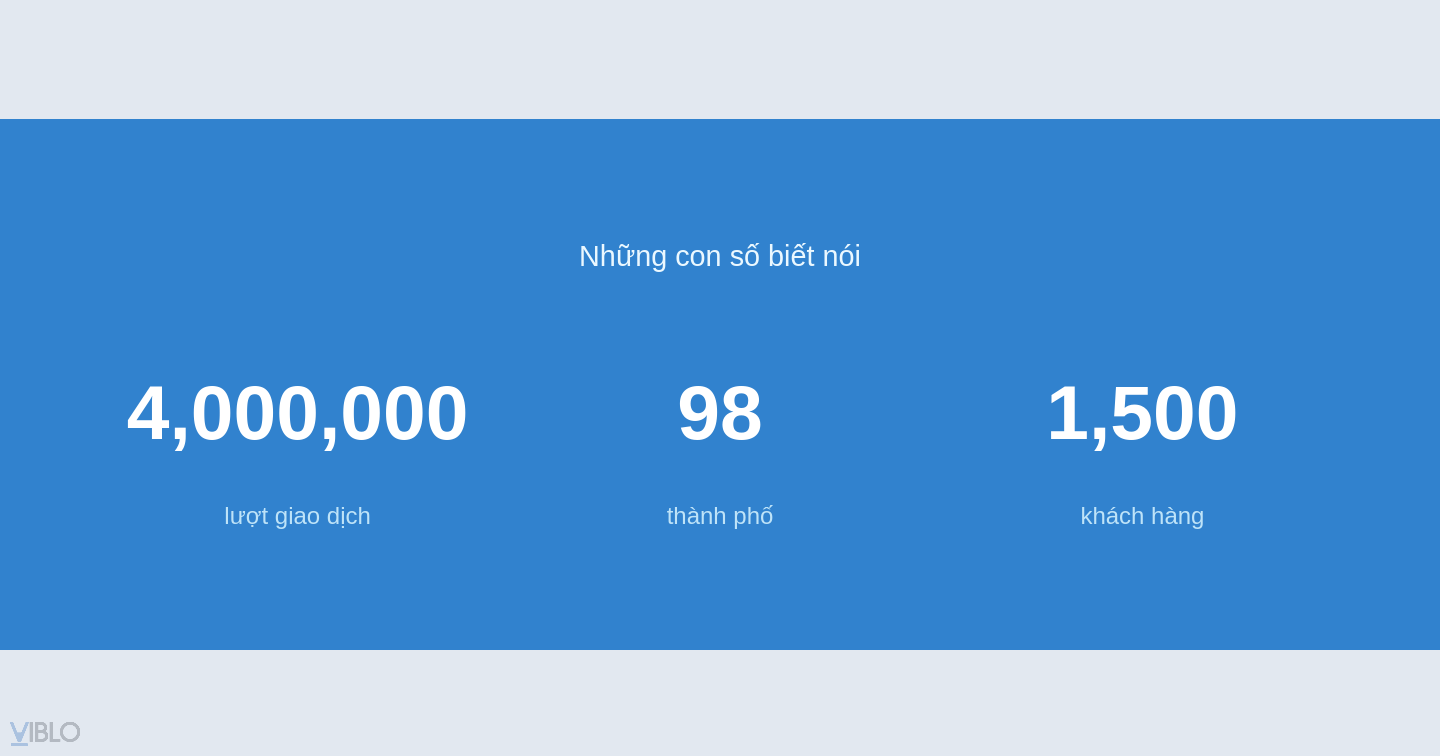Click the label 'thành phố'
The image size is (1440, 756).
click(x=719, y=516)
